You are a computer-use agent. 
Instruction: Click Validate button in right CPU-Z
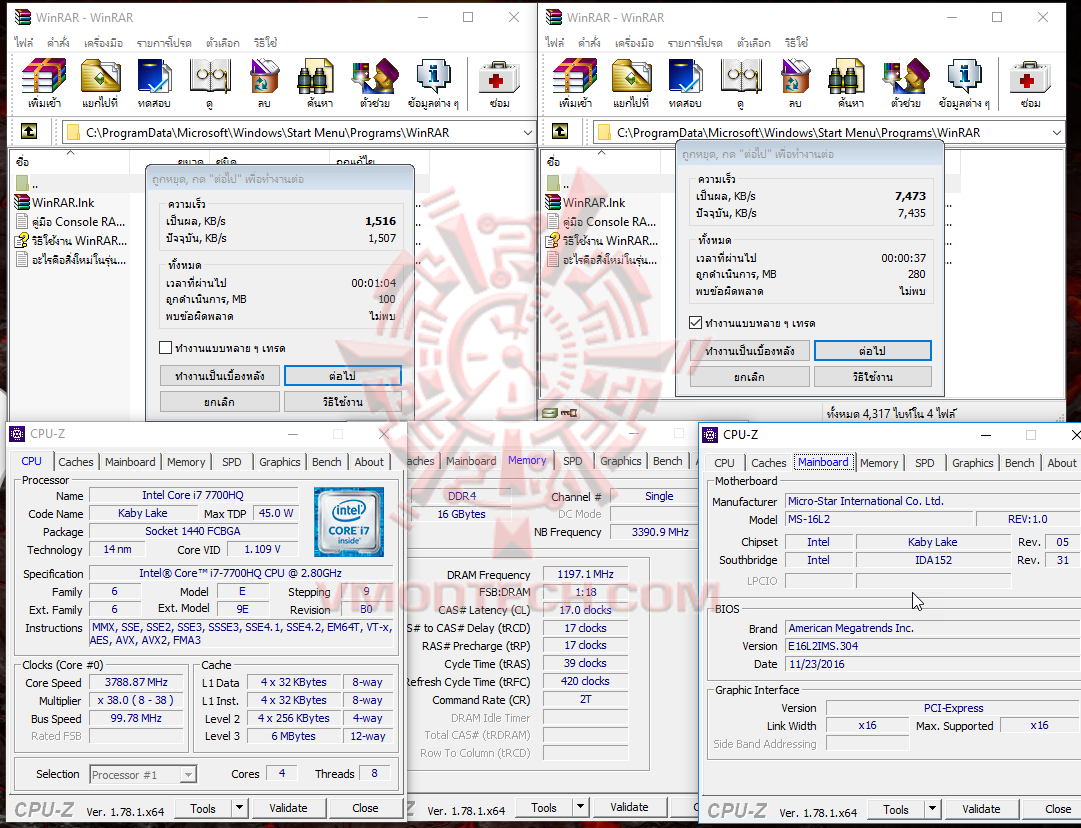pyautogui.click(x=980, y=809)
